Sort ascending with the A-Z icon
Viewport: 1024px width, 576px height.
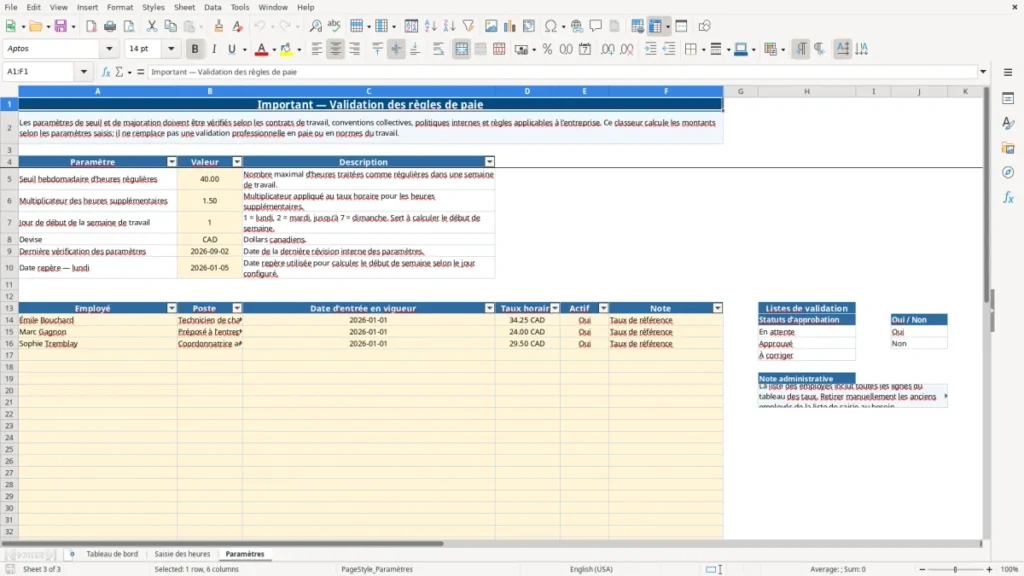click(430, 26)
